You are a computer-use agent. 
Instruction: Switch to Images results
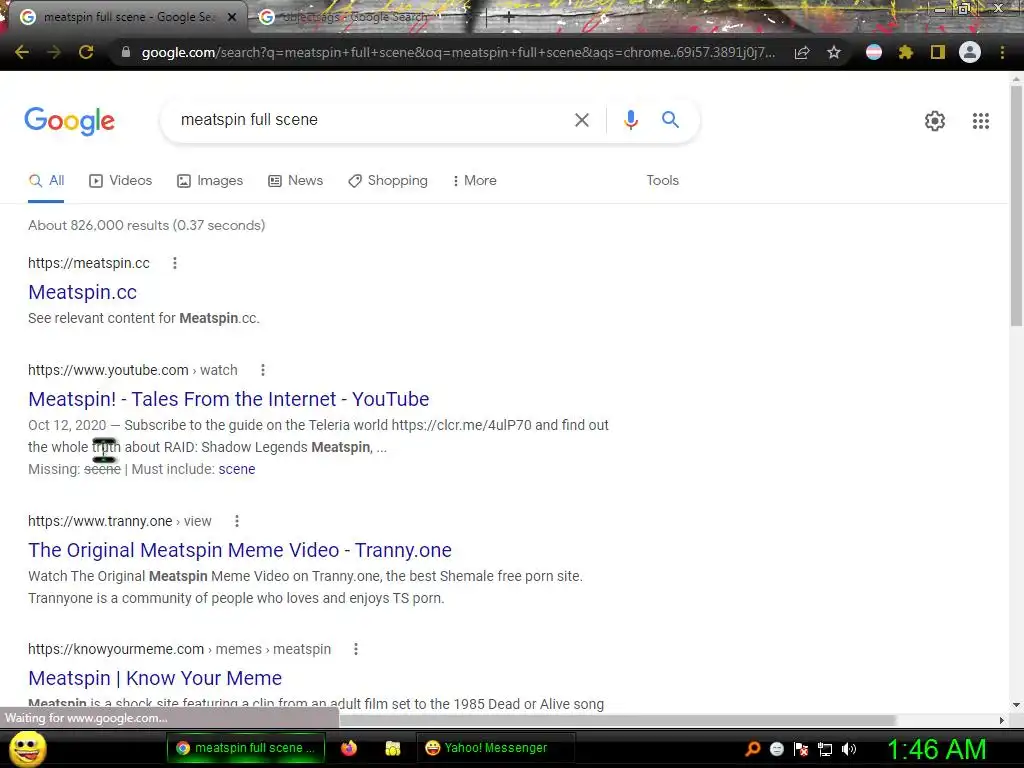(x=210, y=181)
